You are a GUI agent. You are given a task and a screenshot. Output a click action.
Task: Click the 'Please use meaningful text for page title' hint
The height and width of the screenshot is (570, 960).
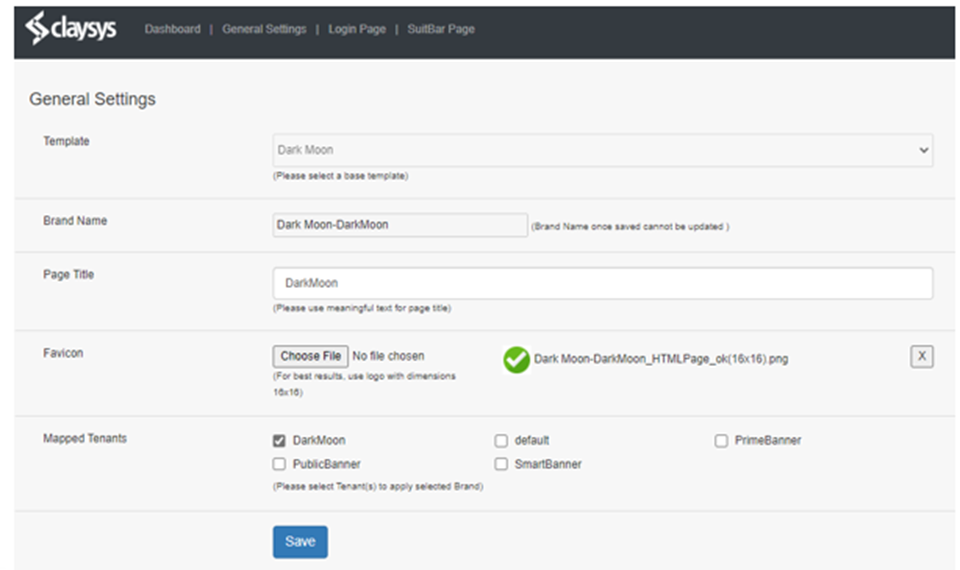coord(362,308)
